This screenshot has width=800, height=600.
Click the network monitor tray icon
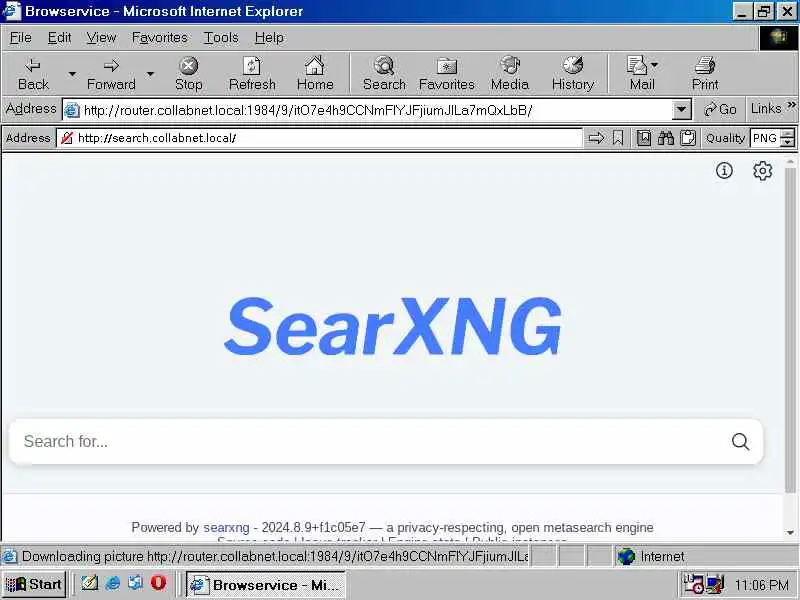pyautogui.click(x=715, y=584)
